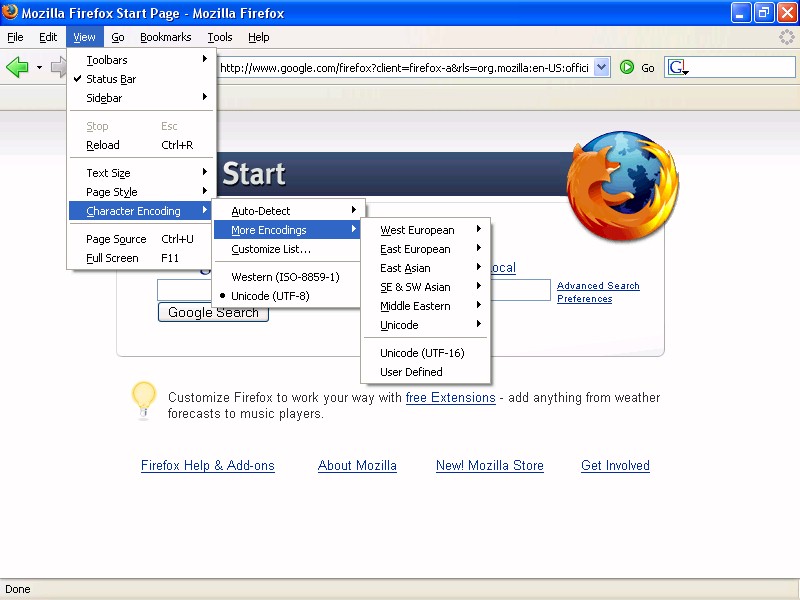Open the Tools menu
The height and width of the screenshot is (600, 800).
(x=220, y=37)
